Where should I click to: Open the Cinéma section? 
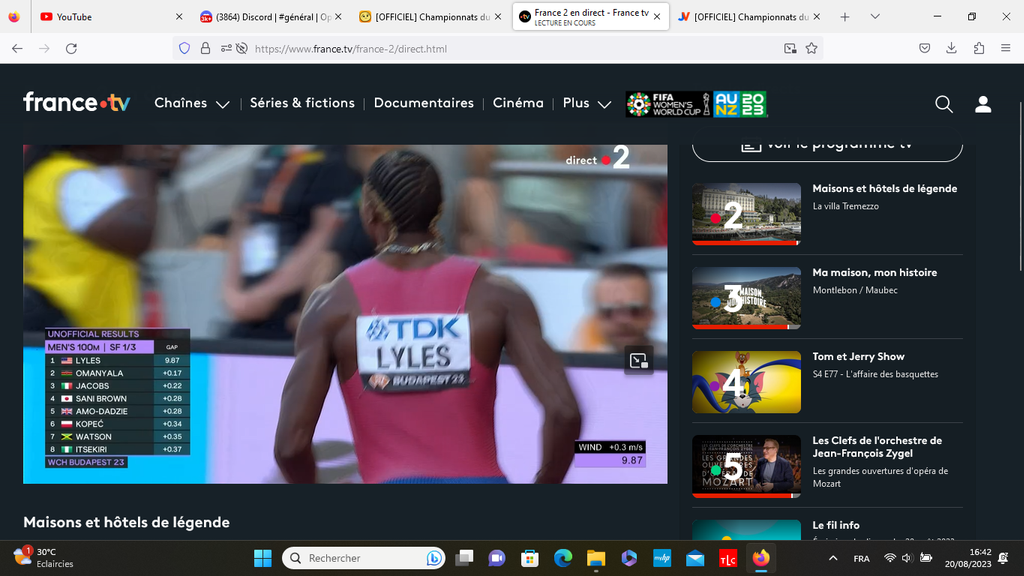pos(518,103)
